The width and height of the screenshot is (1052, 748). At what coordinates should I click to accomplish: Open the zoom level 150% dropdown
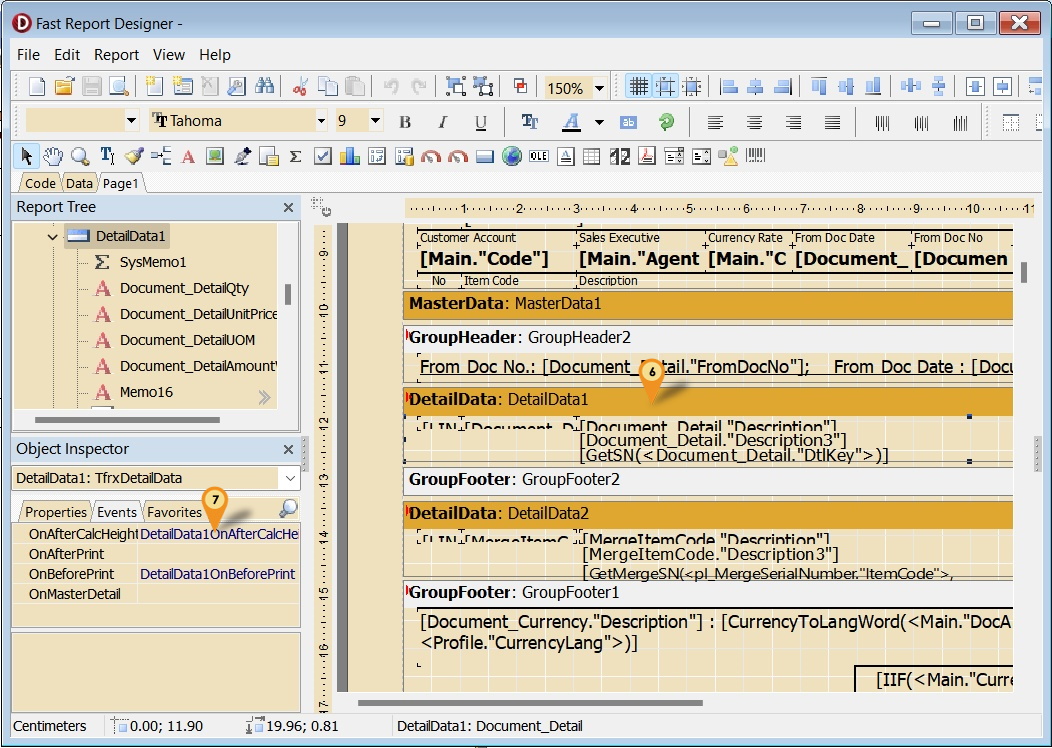click(x=599, y=88)
